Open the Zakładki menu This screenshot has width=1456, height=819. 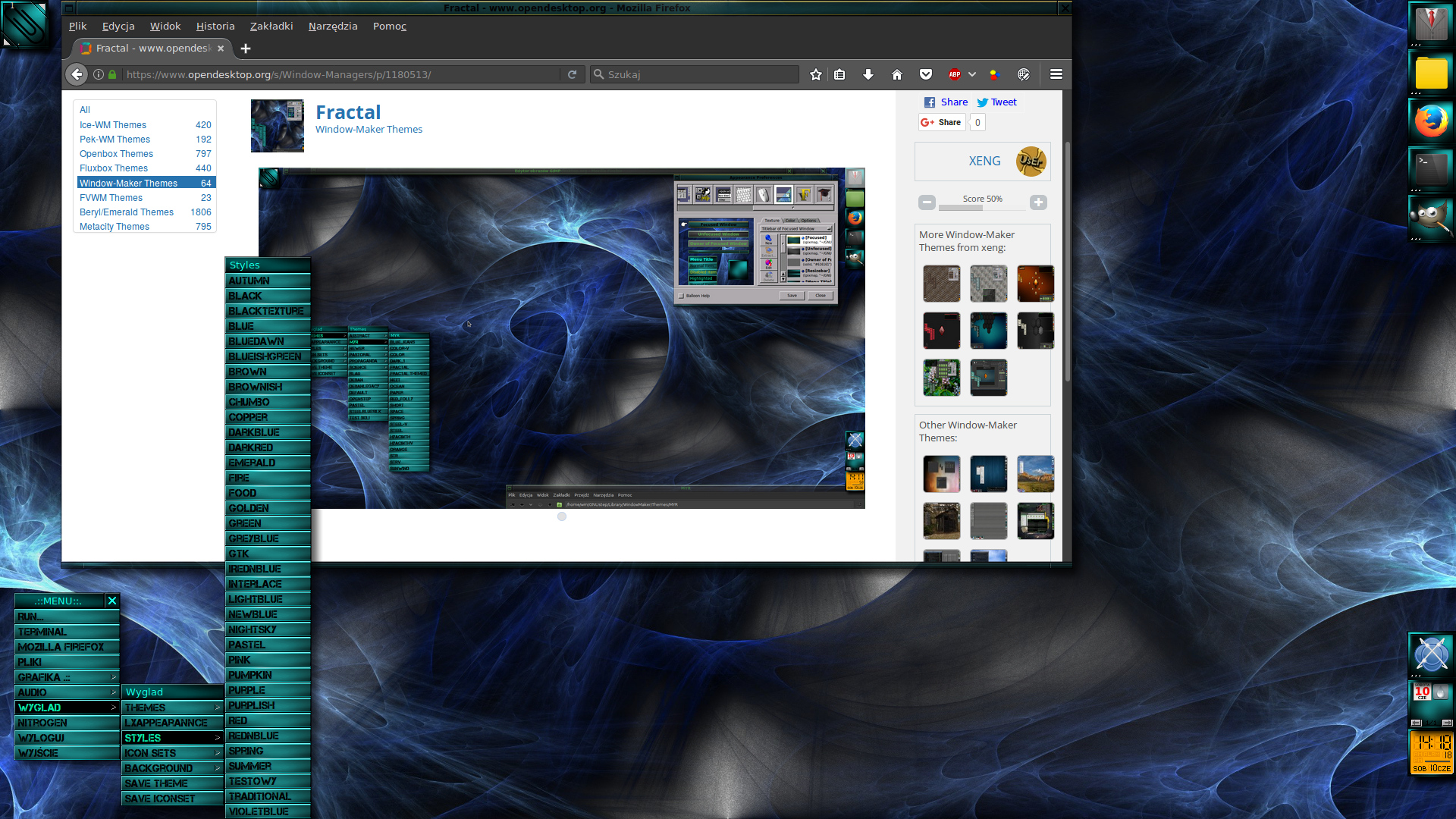[x=271, y=26]
